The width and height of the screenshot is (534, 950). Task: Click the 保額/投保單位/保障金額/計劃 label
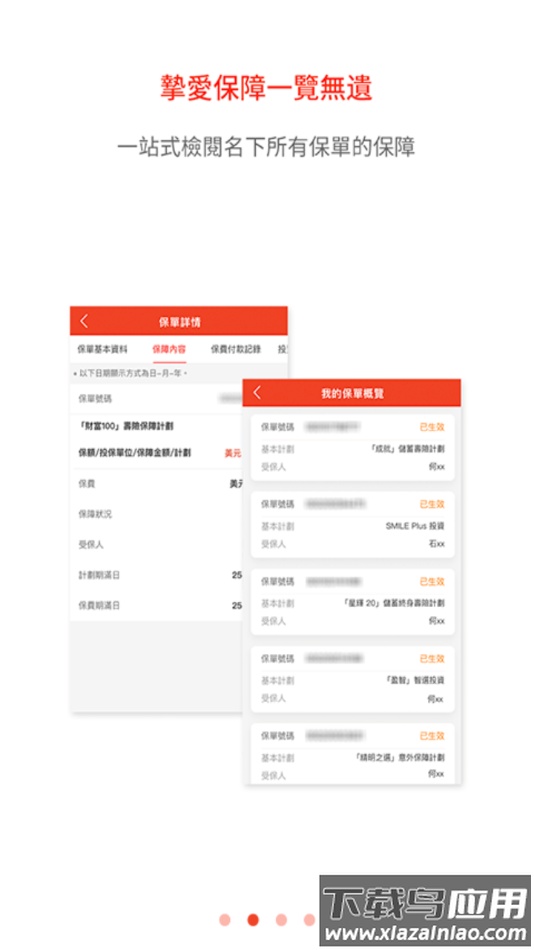(x=135, y=453)
